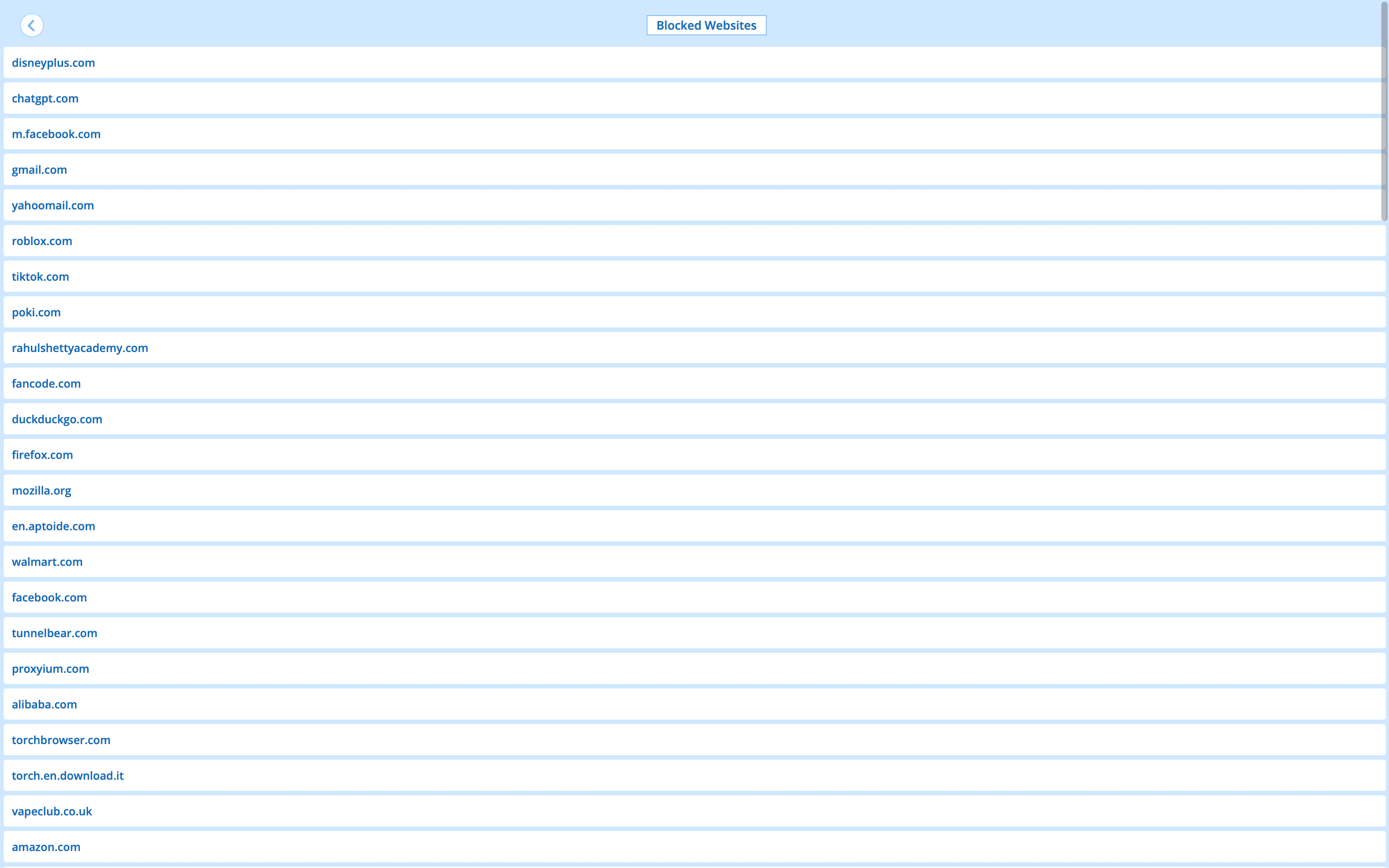Choose the torch.en.download.it row
This screenshot has height=868, width=1389.
coord(694,774)
